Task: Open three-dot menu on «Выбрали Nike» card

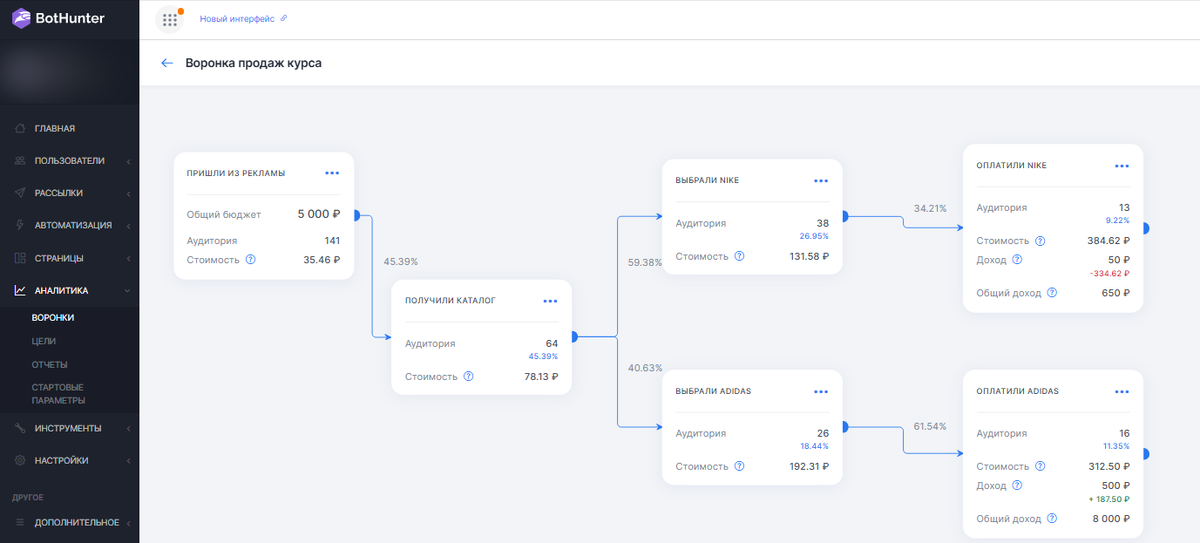Action: pyautogui.click(x=821, y=180)
